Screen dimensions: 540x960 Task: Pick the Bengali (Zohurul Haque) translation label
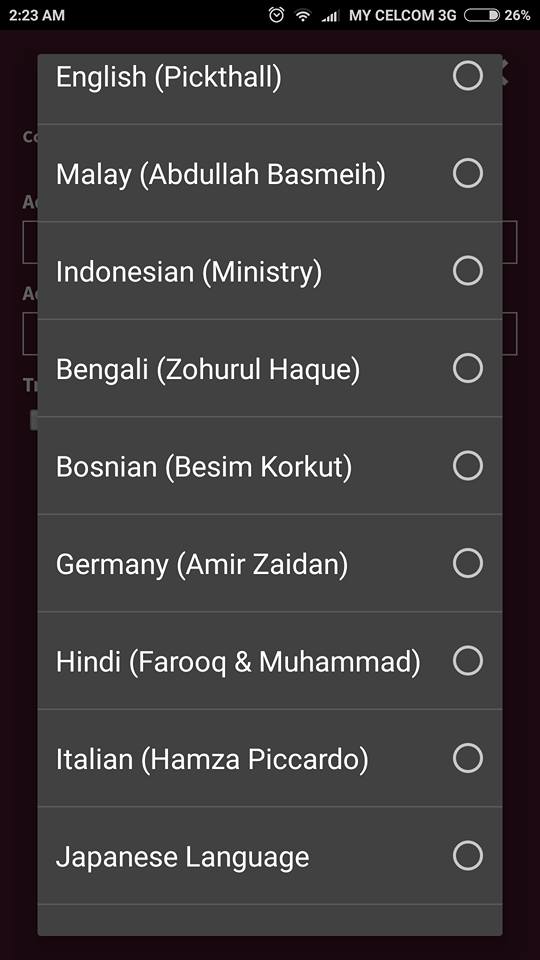pyautogui.click(x=208, y=369)
